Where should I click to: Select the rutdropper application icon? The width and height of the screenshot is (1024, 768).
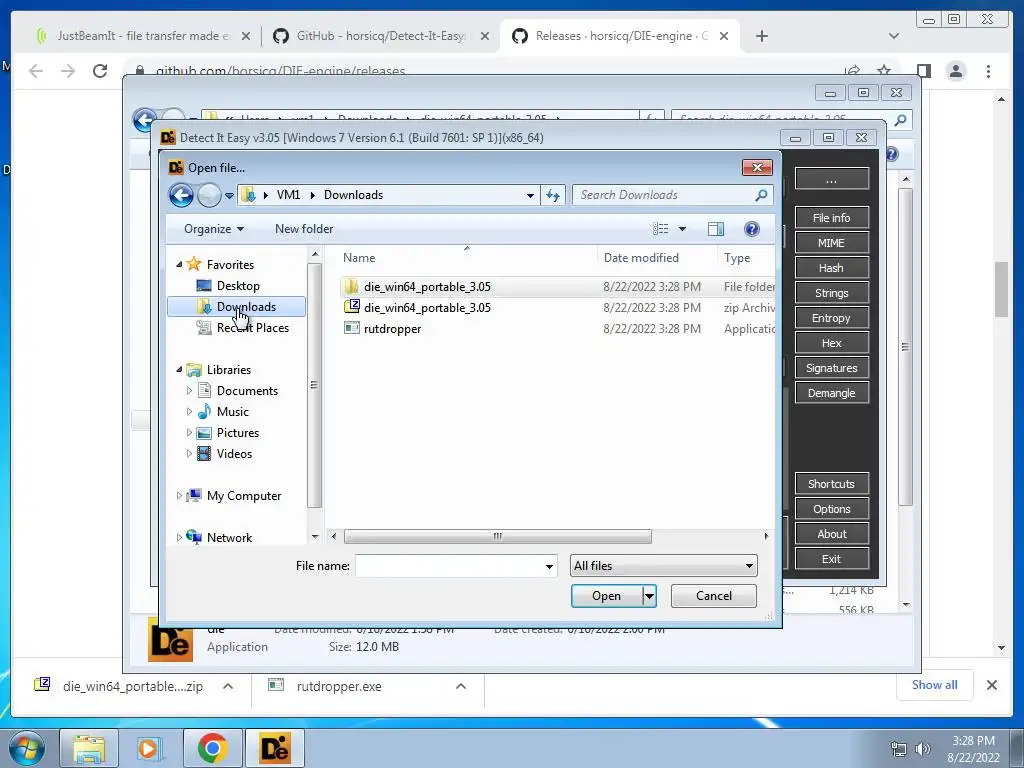click(x=352, y=328)
